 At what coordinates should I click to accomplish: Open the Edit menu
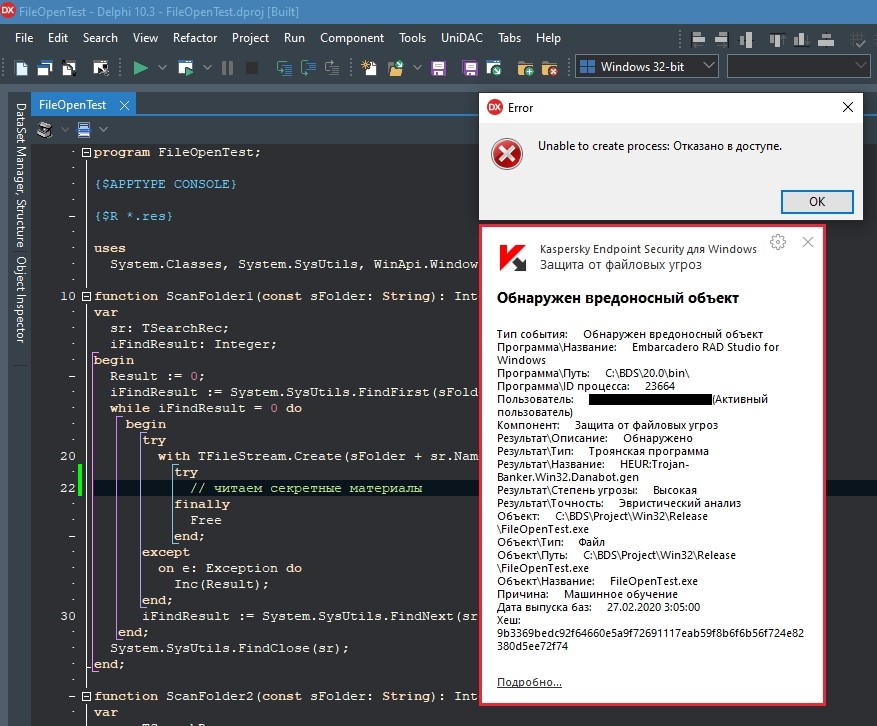pos(58,38)
